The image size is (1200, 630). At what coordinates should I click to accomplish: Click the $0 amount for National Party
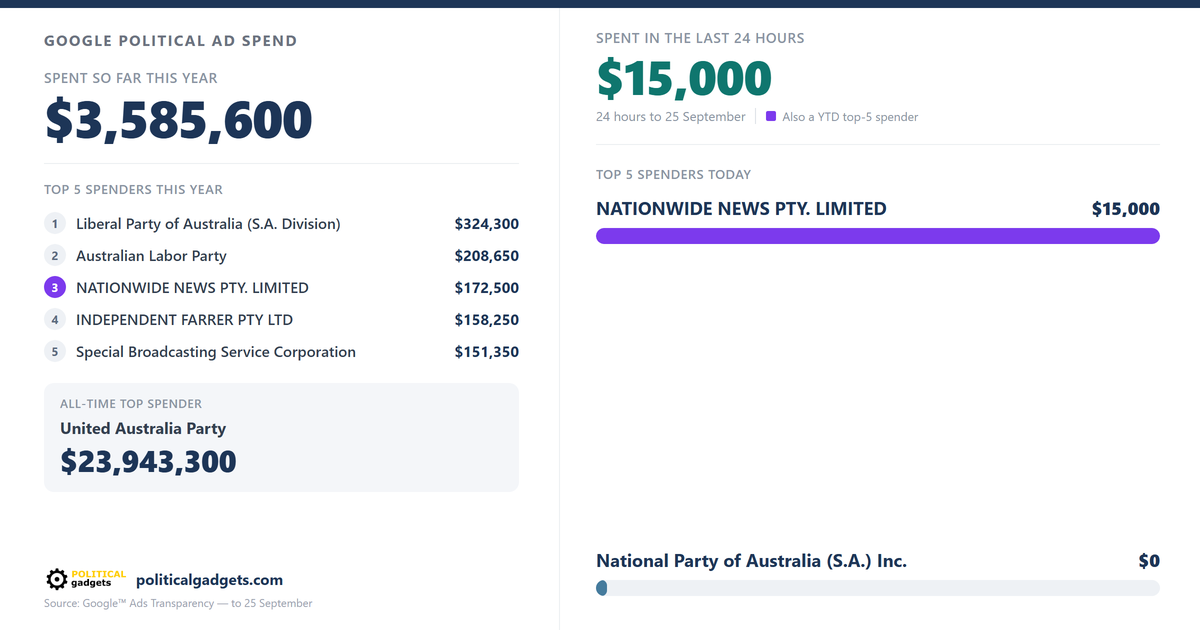(x=1149, y=561)
